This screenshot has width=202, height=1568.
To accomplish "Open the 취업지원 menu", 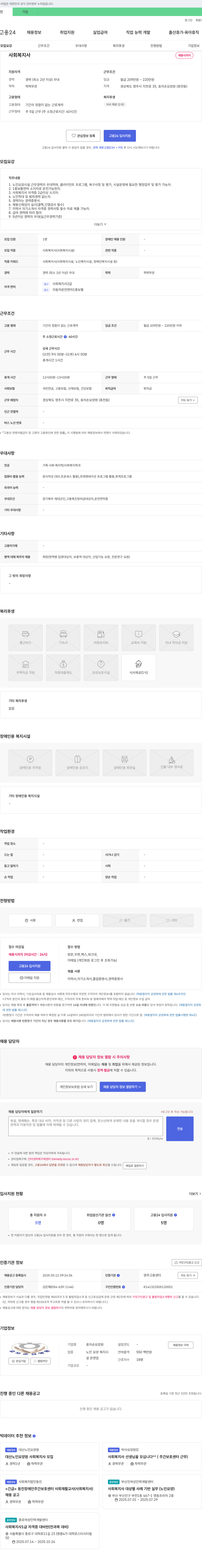I will [67, 32].
